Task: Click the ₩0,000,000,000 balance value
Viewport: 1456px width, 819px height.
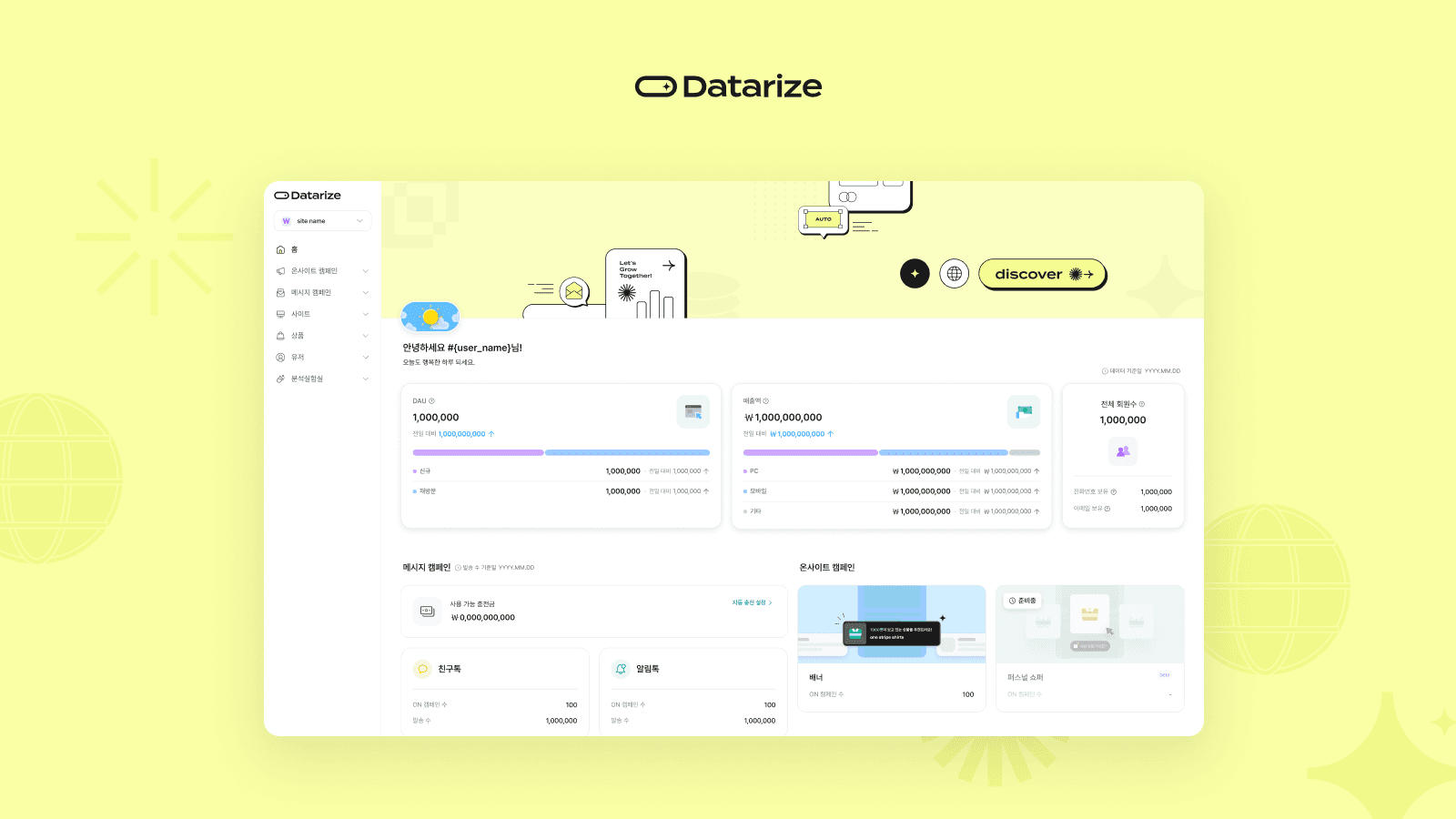Action: tap(483, 618)
